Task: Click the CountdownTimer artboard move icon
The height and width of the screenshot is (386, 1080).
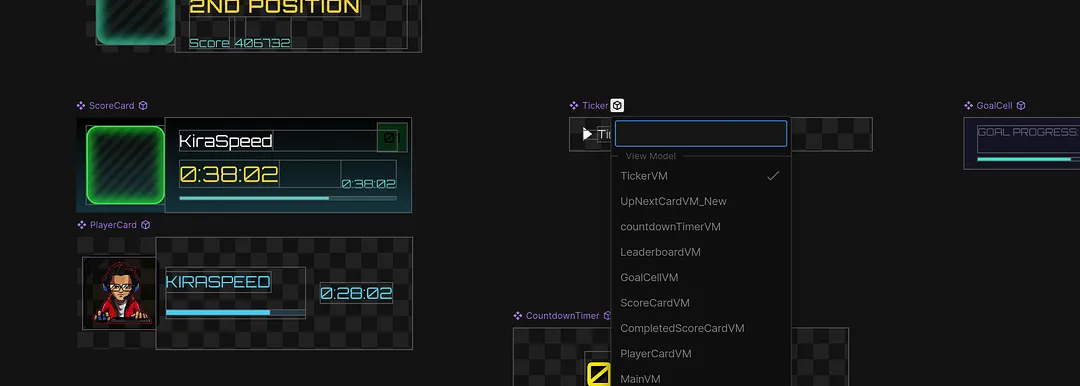Action: point(518,316)
